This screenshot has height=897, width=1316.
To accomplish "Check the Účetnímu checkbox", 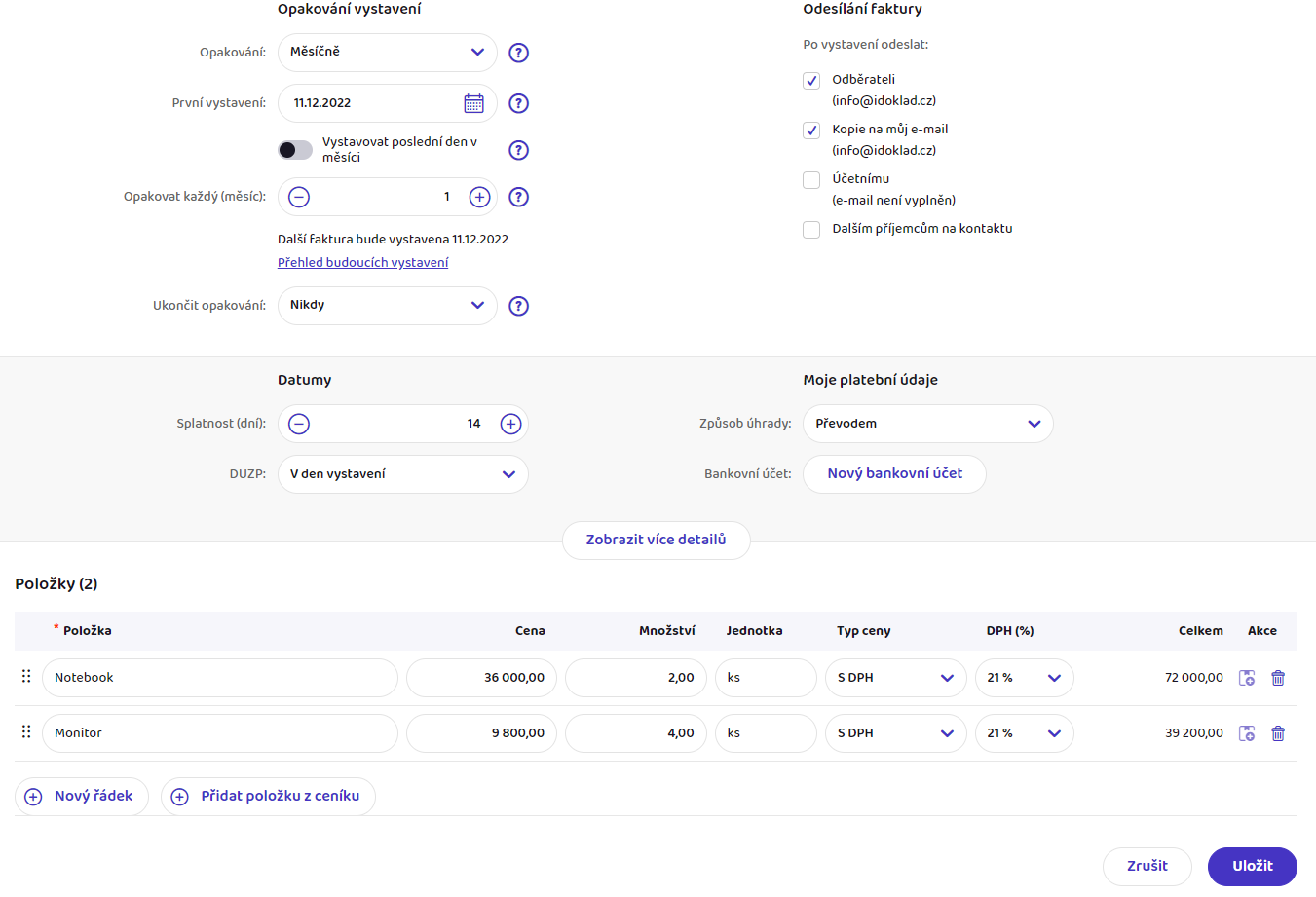I will click(x=811, y=180).
